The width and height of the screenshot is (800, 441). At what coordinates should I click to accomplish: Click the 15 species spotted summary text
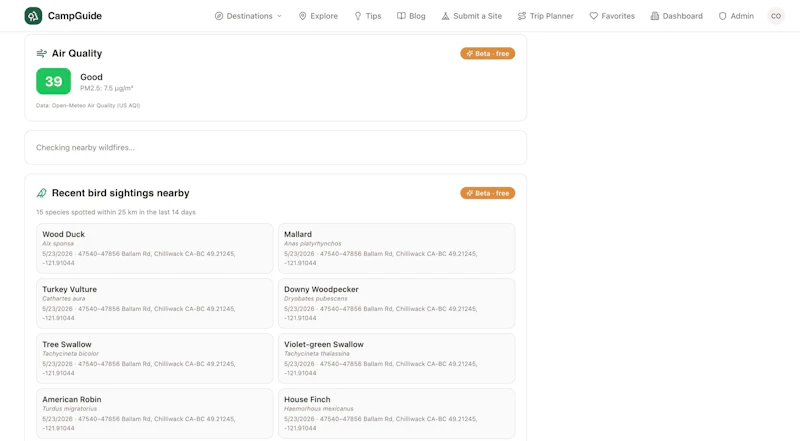116,212
